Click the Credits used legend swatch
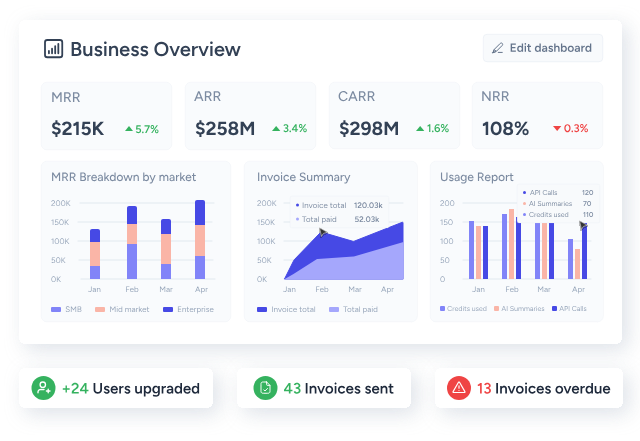This screenshot has width=640, height=441. tap(442, 309)
